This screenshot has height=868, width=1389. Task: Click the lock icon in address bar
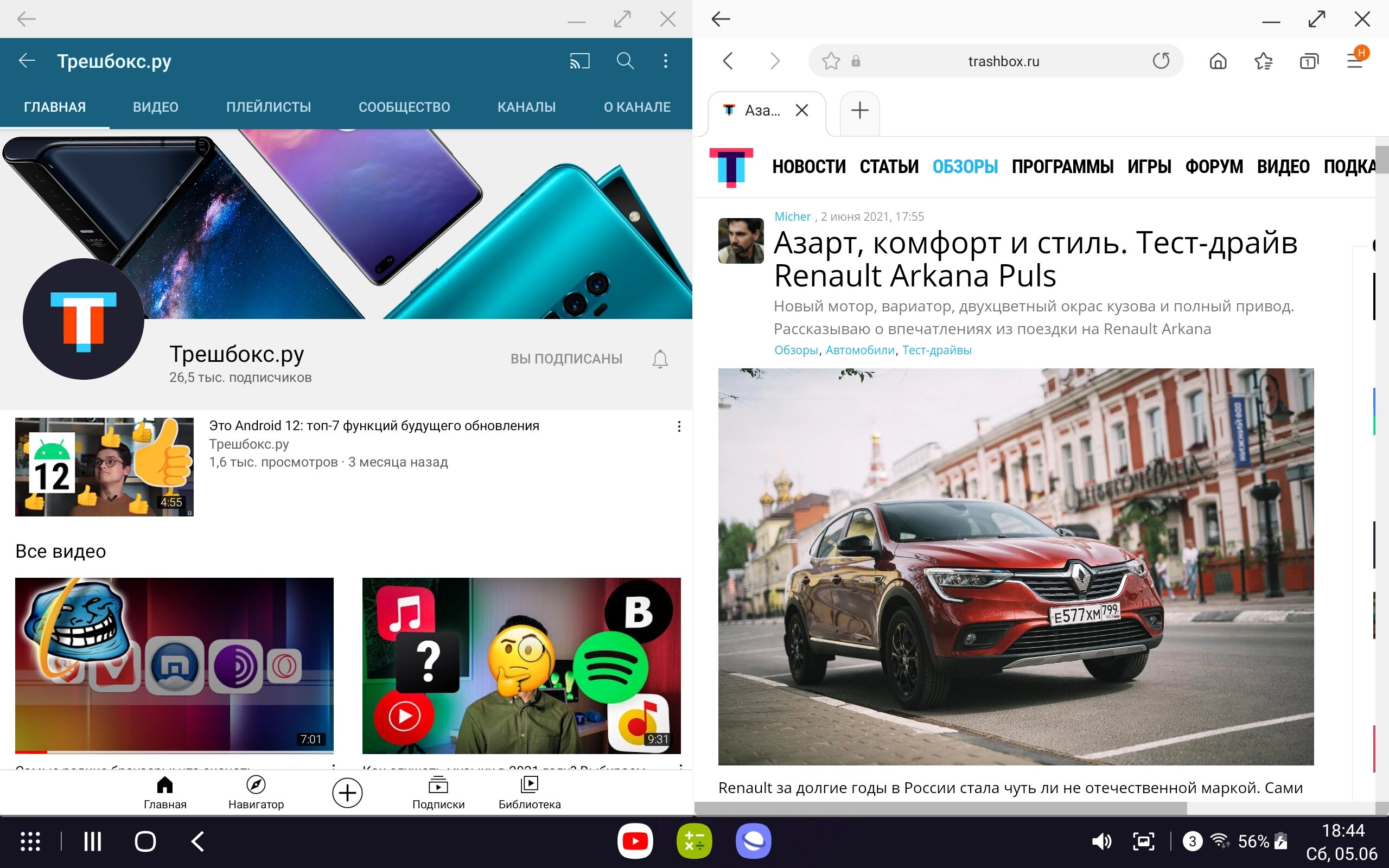pos(856,61)
